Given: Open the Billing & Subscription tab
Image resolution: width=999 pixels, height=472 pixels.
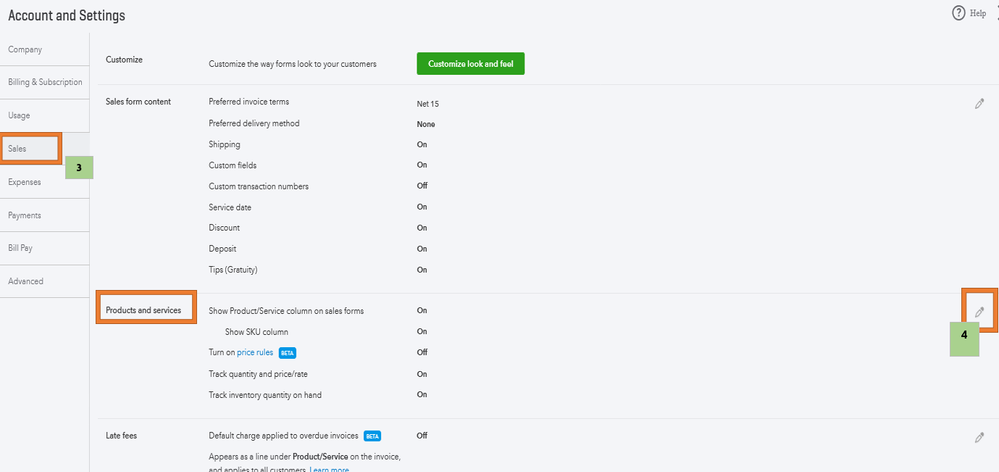Looking at the screenshot, I should click(x=45, y=82).
